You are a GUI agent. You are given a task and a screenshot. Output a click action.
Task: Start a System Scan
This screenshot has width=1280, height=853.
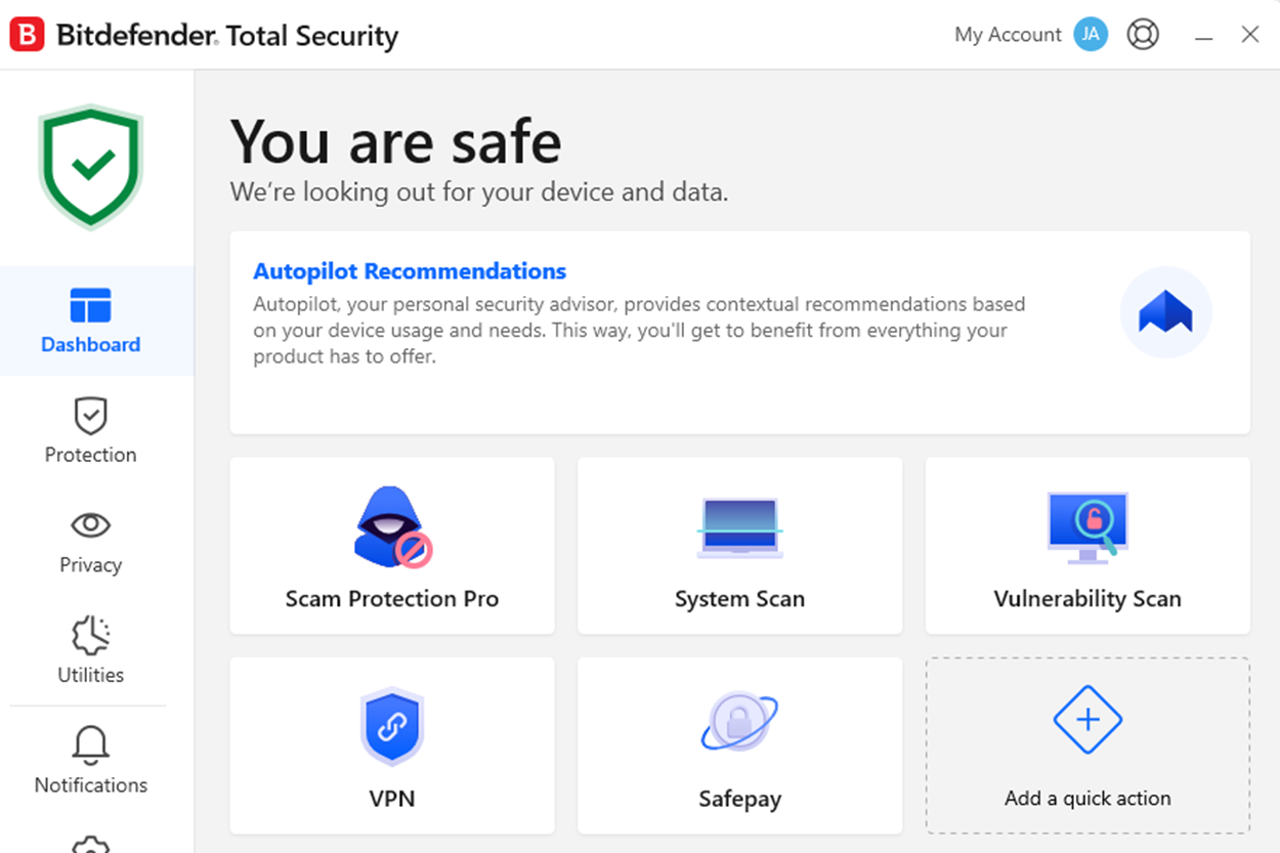coord(740,546)
